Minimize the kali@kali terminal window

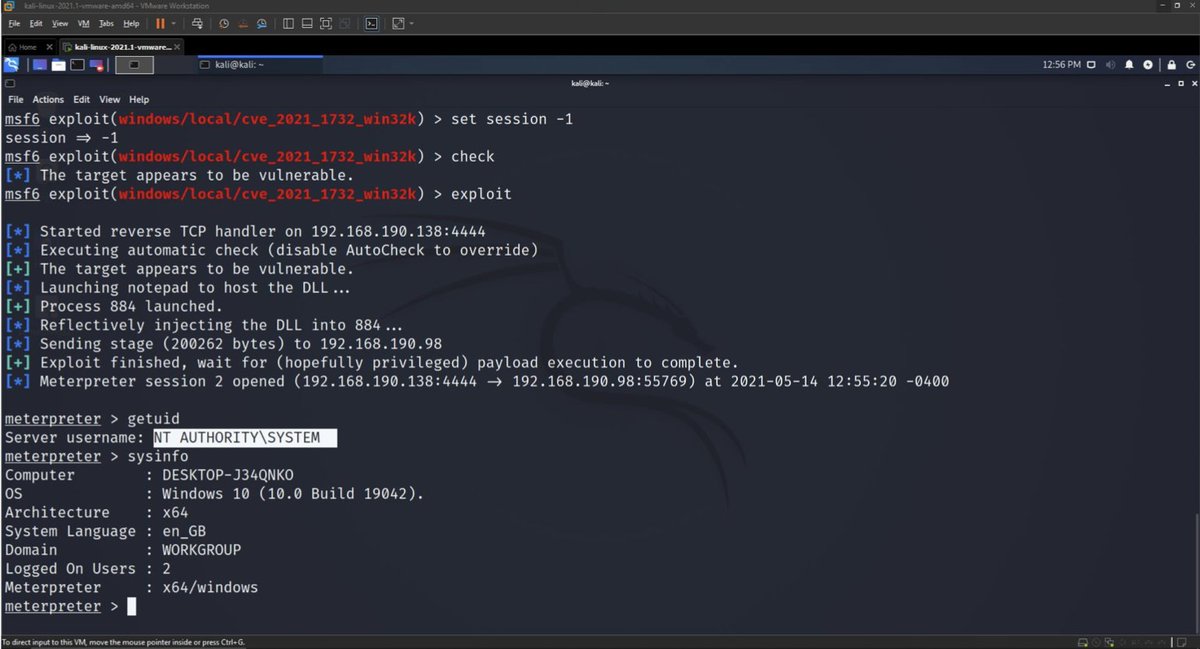coord(1166,84)
